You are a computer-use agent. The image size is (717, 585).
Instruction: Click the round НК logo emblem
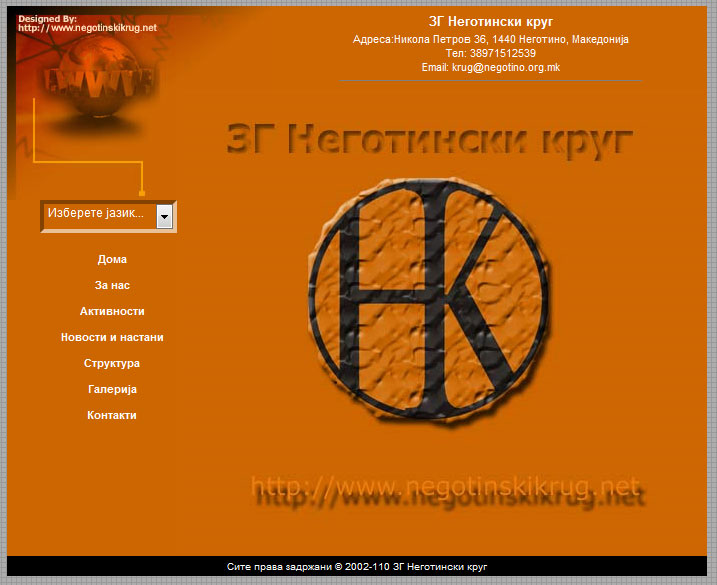tap(428, 299)
